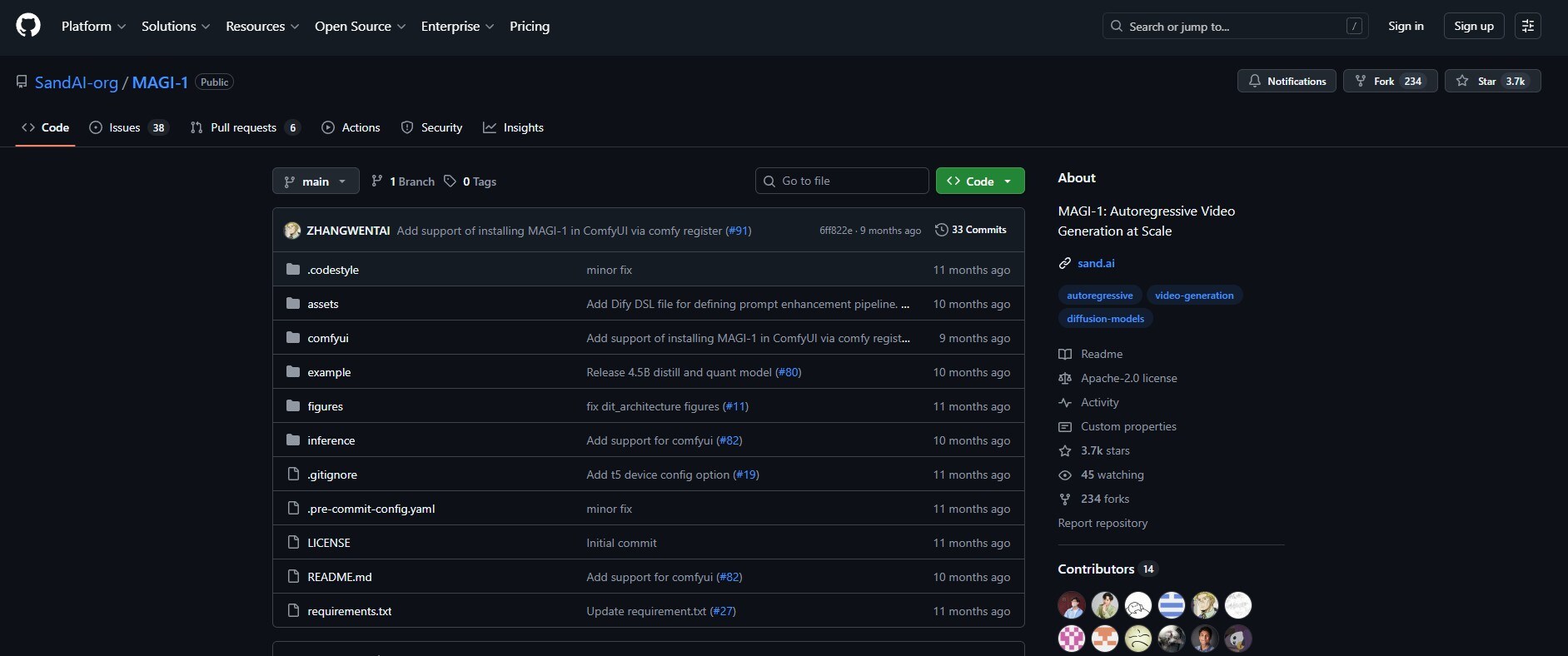
Task: Open the example folder icon
Action: [293, 371]
